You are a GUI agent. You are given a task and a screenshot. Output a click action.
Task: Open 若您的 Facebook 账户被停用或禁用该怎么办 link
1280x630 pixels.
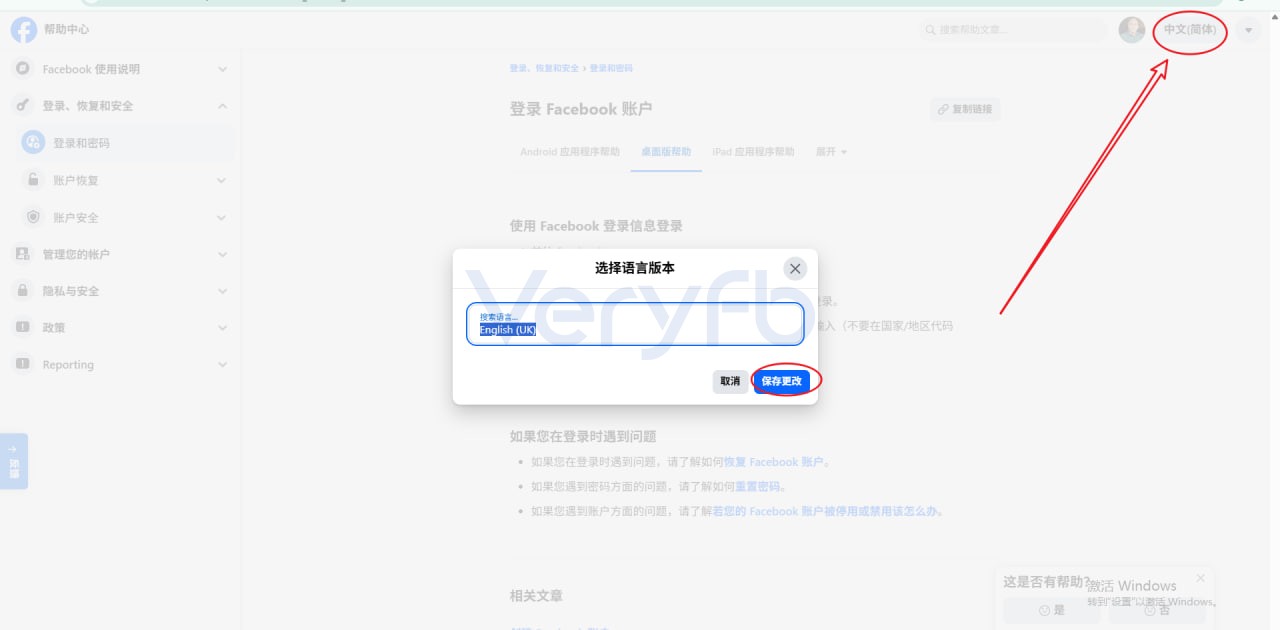(x=827, y=511)
